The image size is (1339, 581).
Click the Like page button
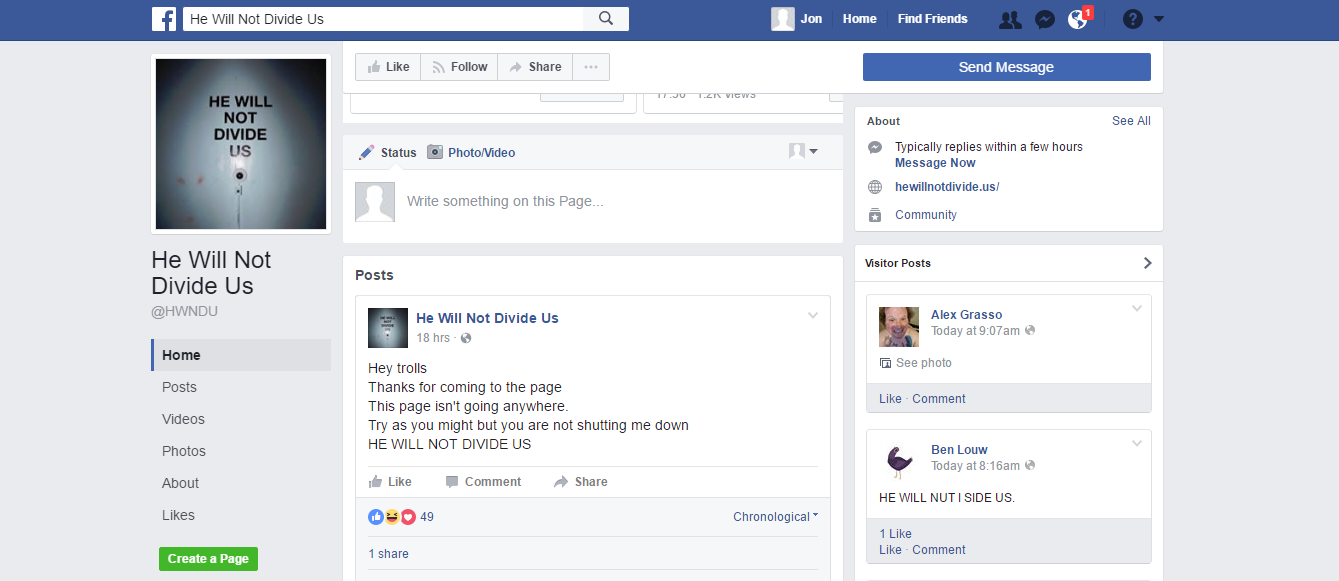(x=388, y=67)
